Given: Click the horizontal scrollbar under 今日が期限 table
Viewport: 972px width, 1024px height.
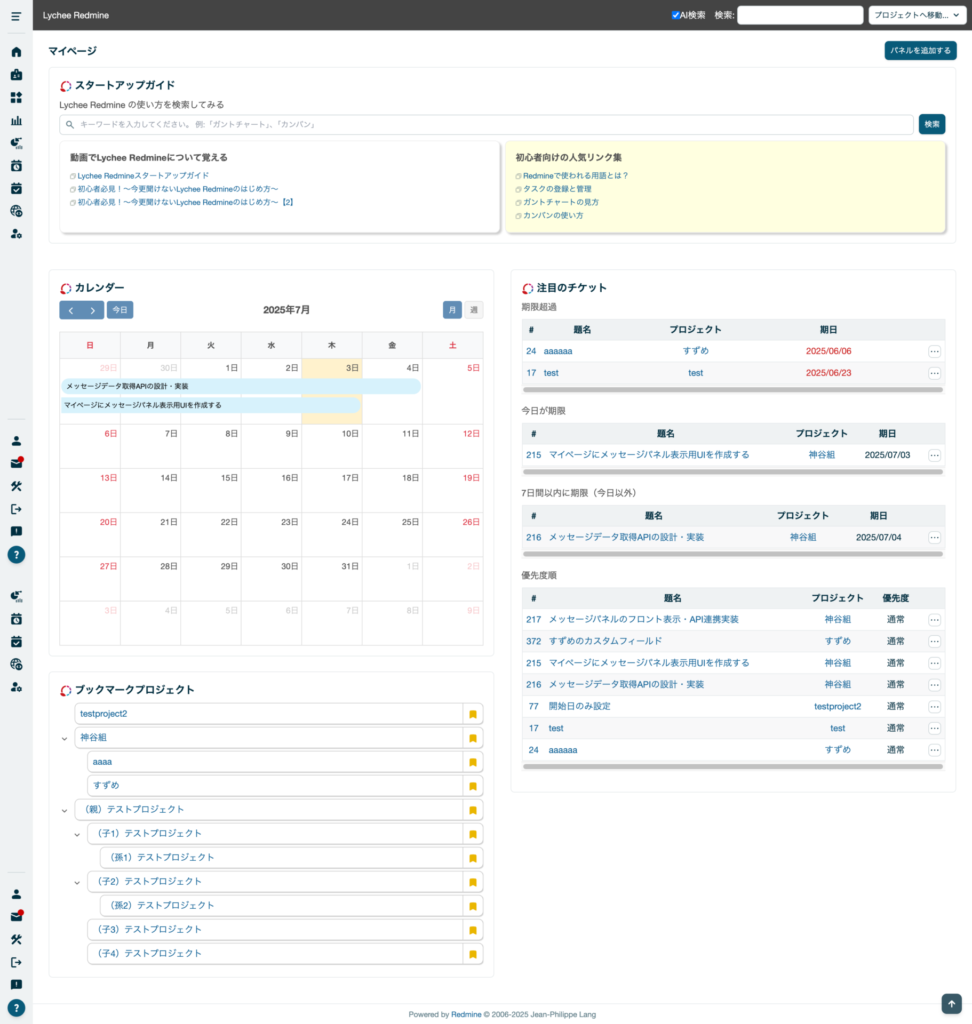Looking at the screenshot, I should [733, 472].
